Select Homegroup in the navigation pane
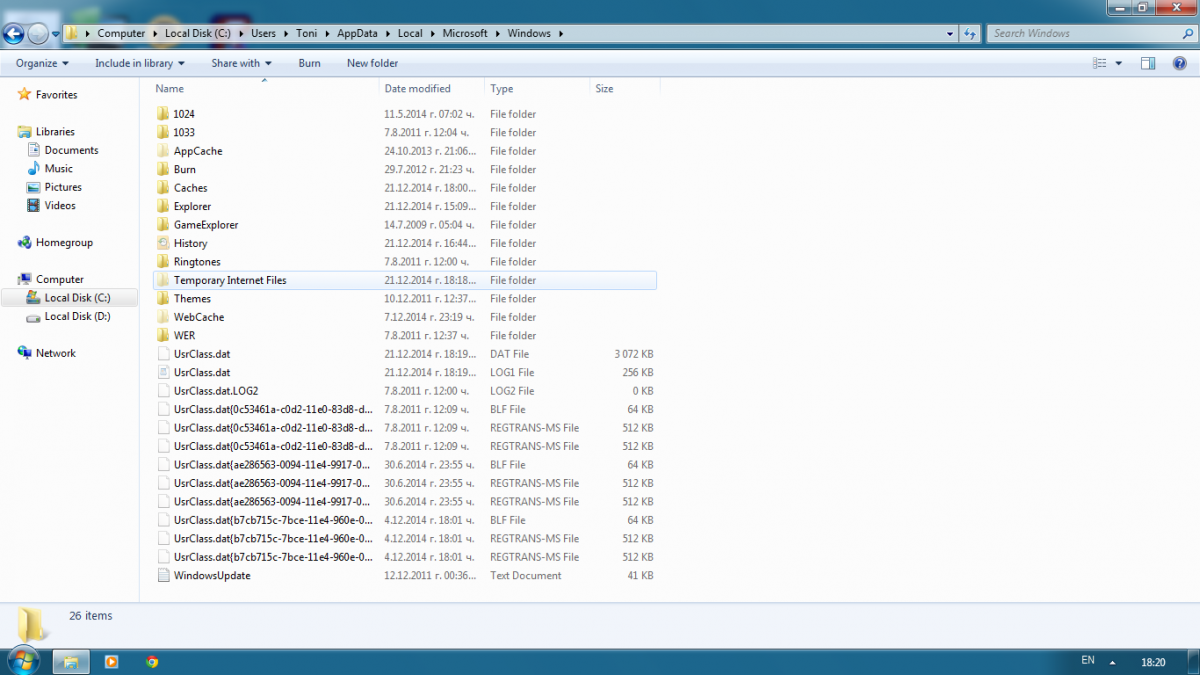 pyautogui.click(x=64, y=242)
